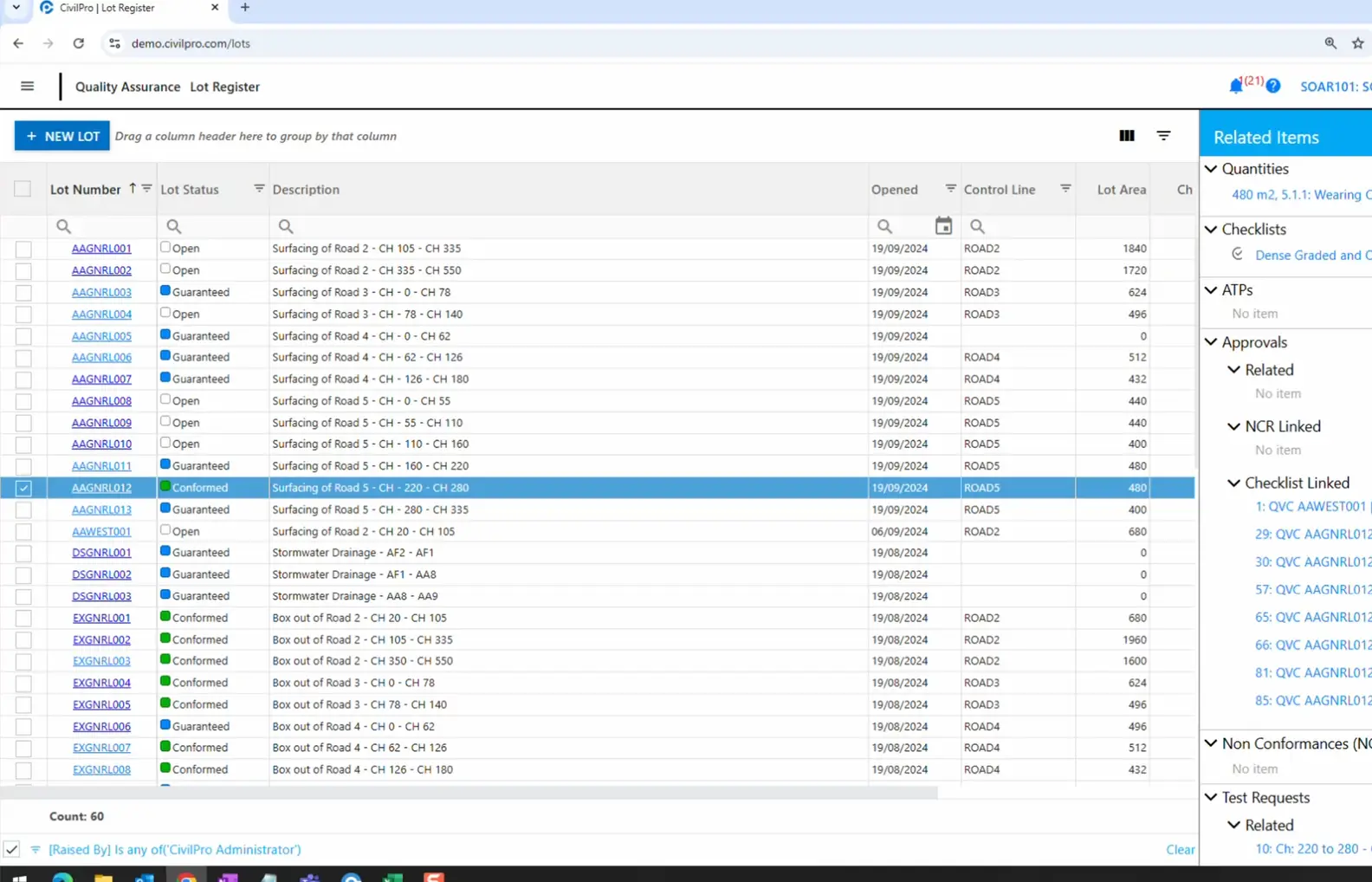The width and height of the screenshot is (1372, 882).
Task: Untick the checkbox for lot AAGNRL012
Action: (x=23, y=488)
